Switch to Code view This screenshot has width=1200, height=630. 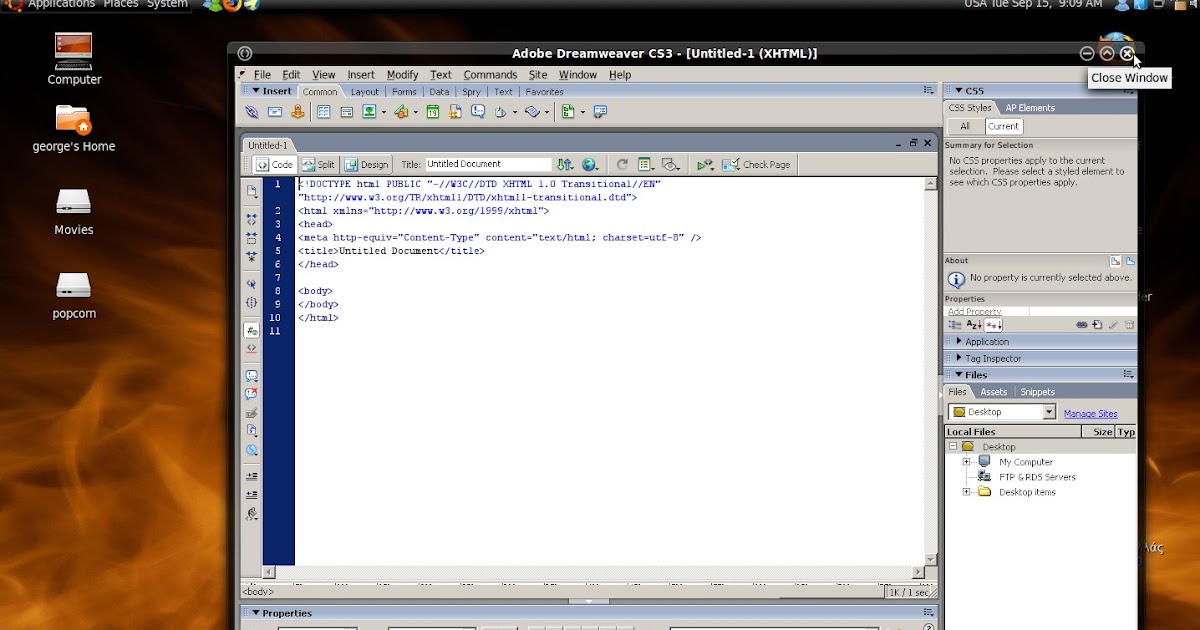(274, 164)
